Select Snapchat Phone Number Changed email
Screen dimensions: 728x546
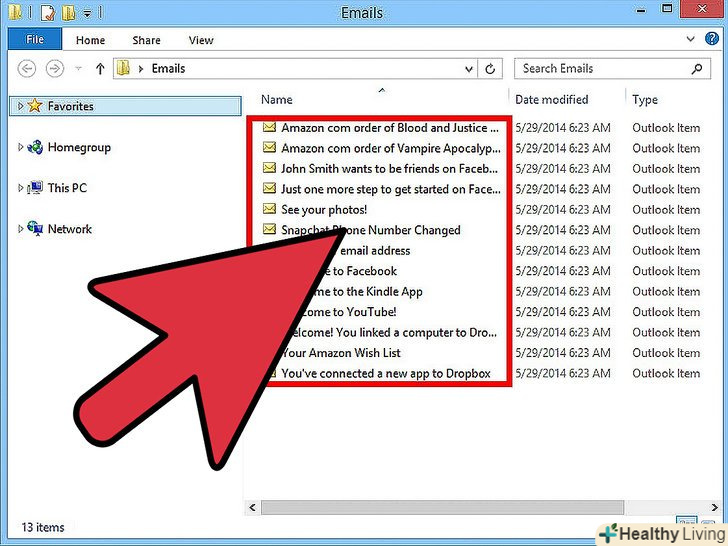pyautogui.click(x=371, y=230)
